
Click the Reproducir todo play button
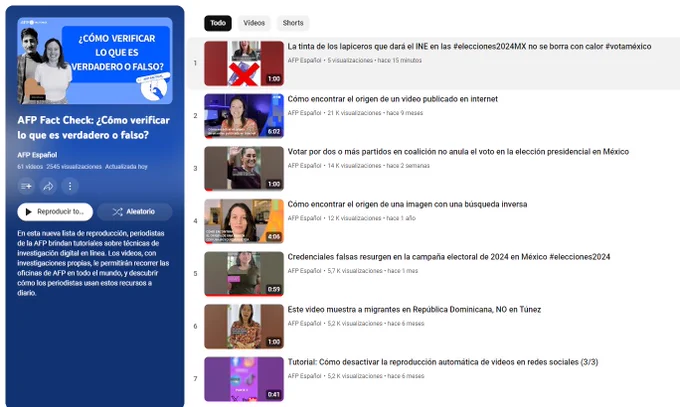click(x=55, y=212)
